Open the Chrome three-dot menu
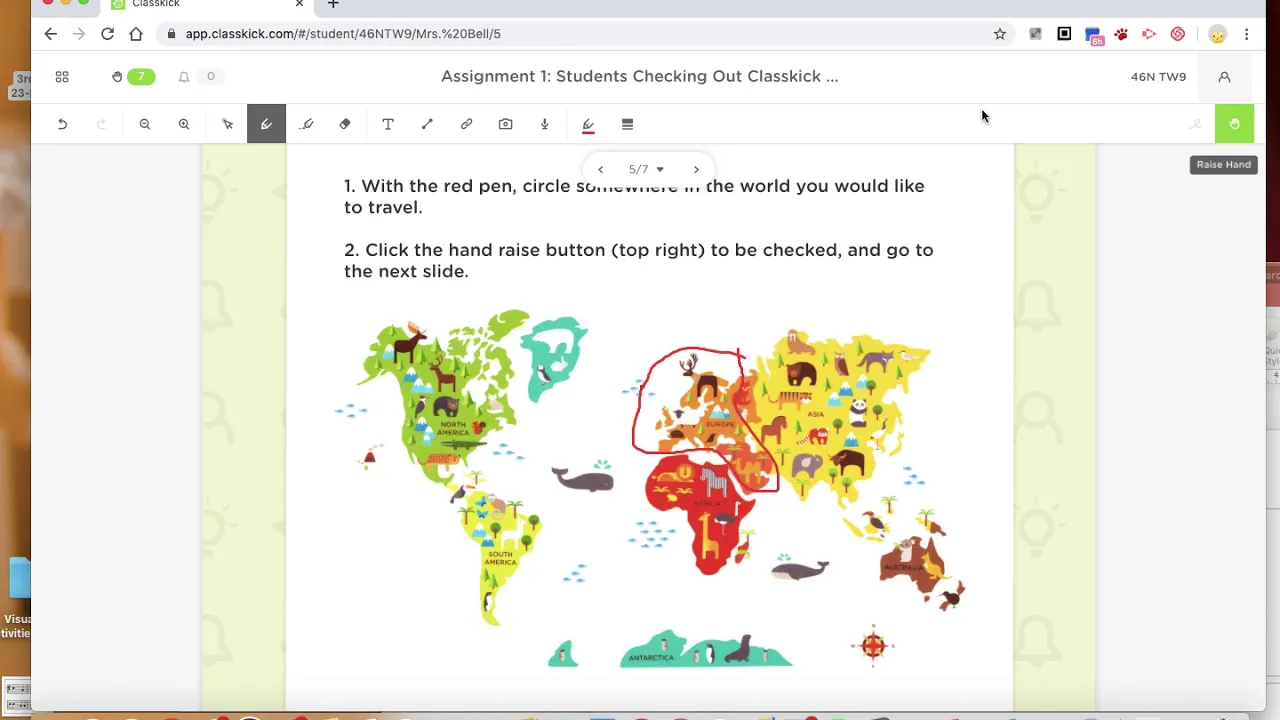 1246,34
